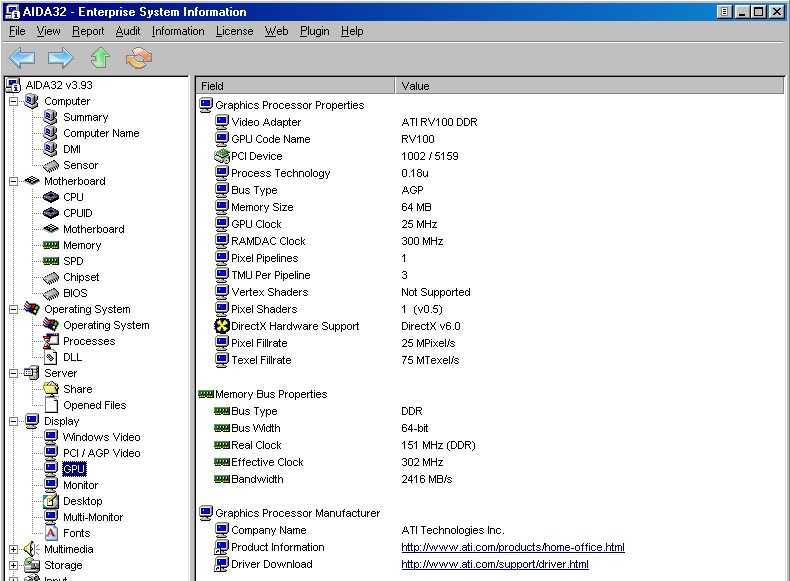
Task: Select the Monitor tree item
Action: [80, 485]
